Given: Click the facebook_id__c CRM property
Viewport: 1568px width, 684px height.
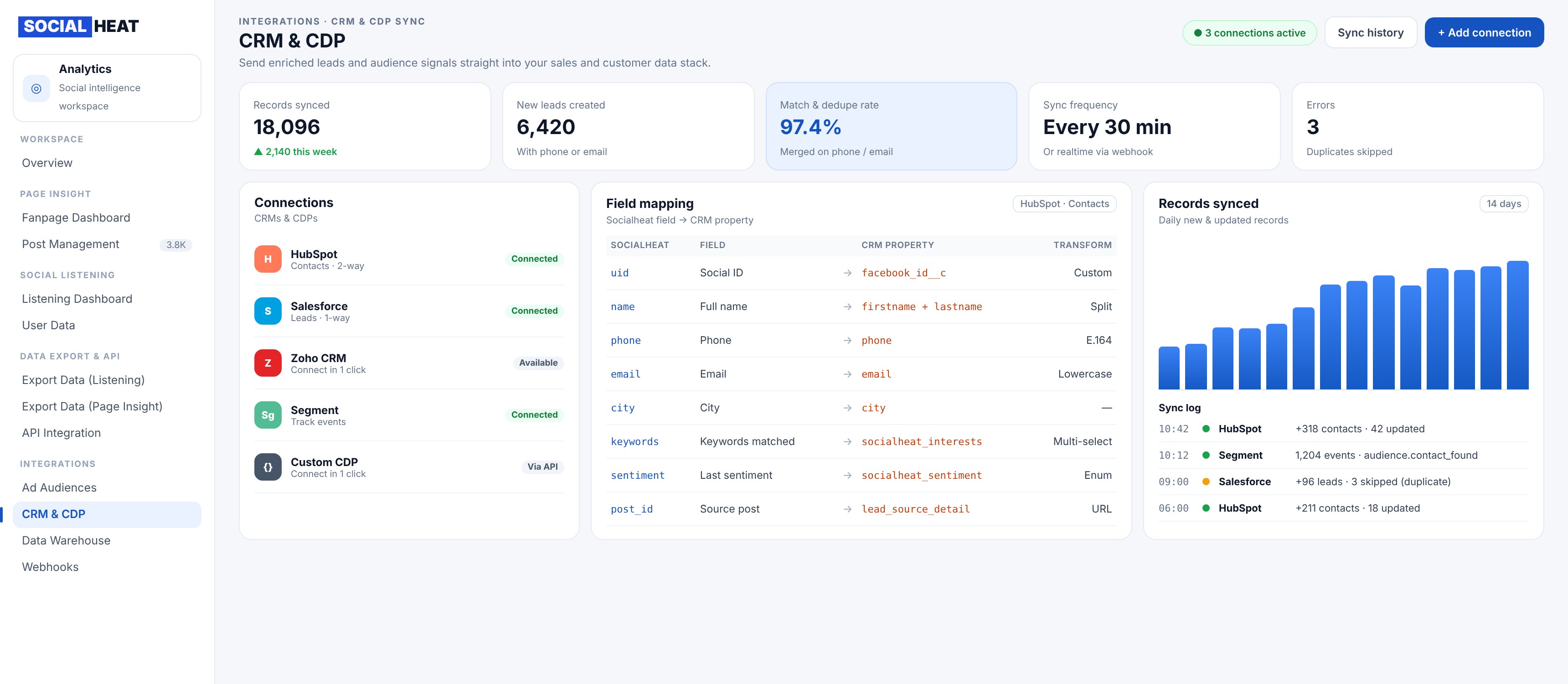Looking at the screenshot, I should (903, 273).
